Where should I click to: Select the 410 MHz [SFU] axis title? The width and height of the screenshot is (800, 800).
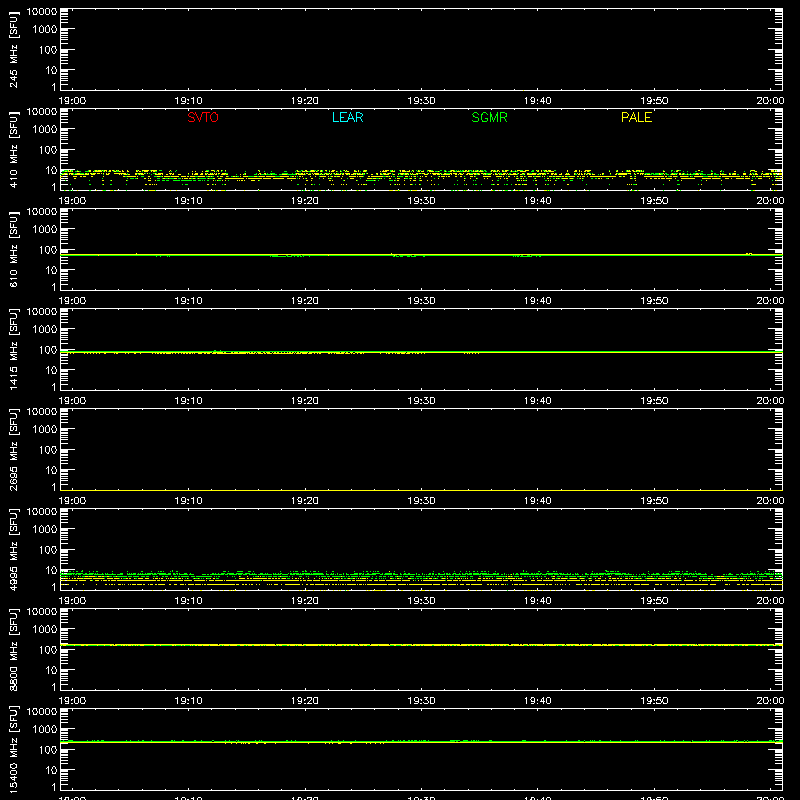pos(13,149)
